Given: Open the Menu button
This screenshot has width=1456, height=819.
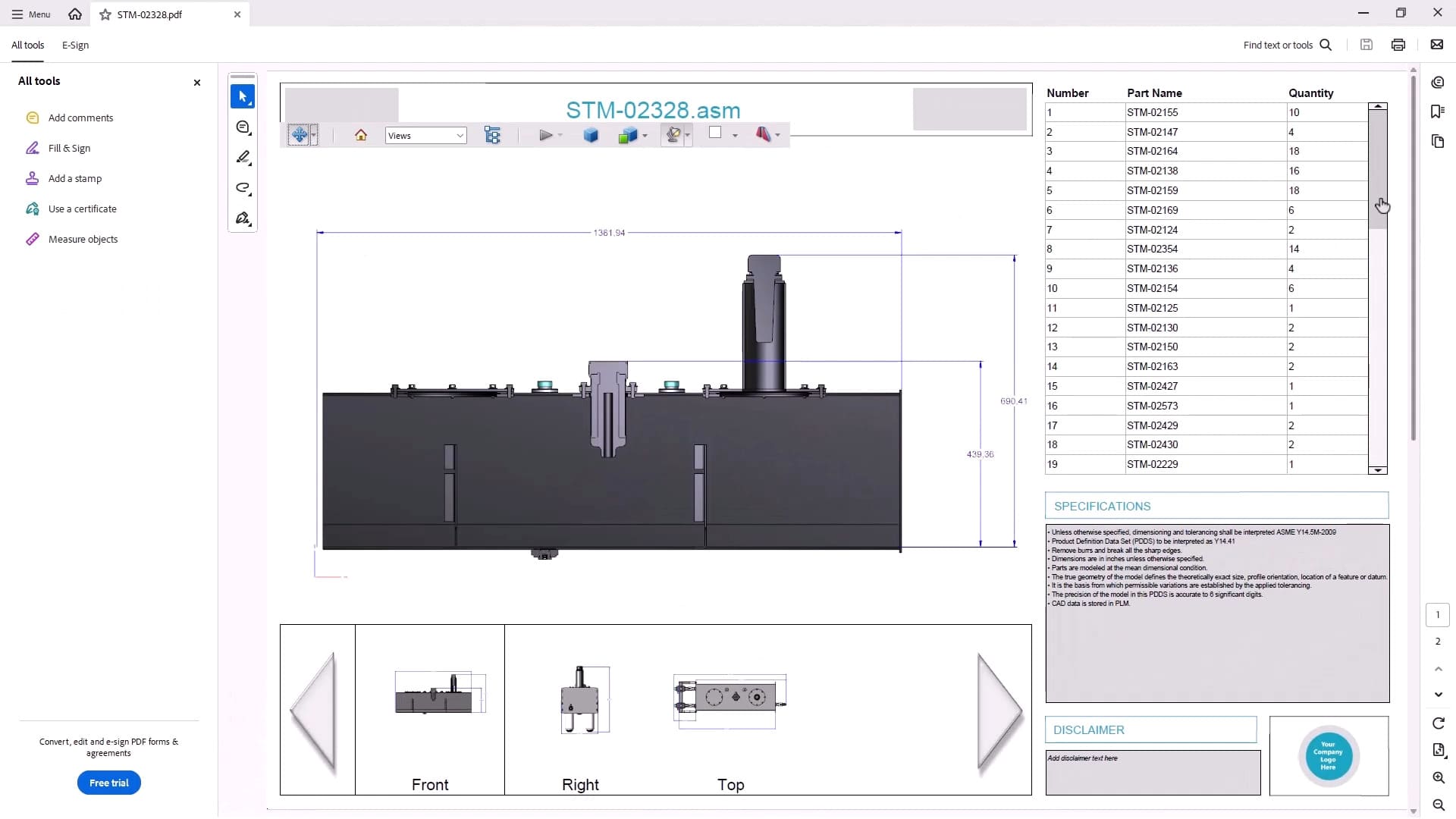Looking at the screenshot, I should tap(31, 14).
